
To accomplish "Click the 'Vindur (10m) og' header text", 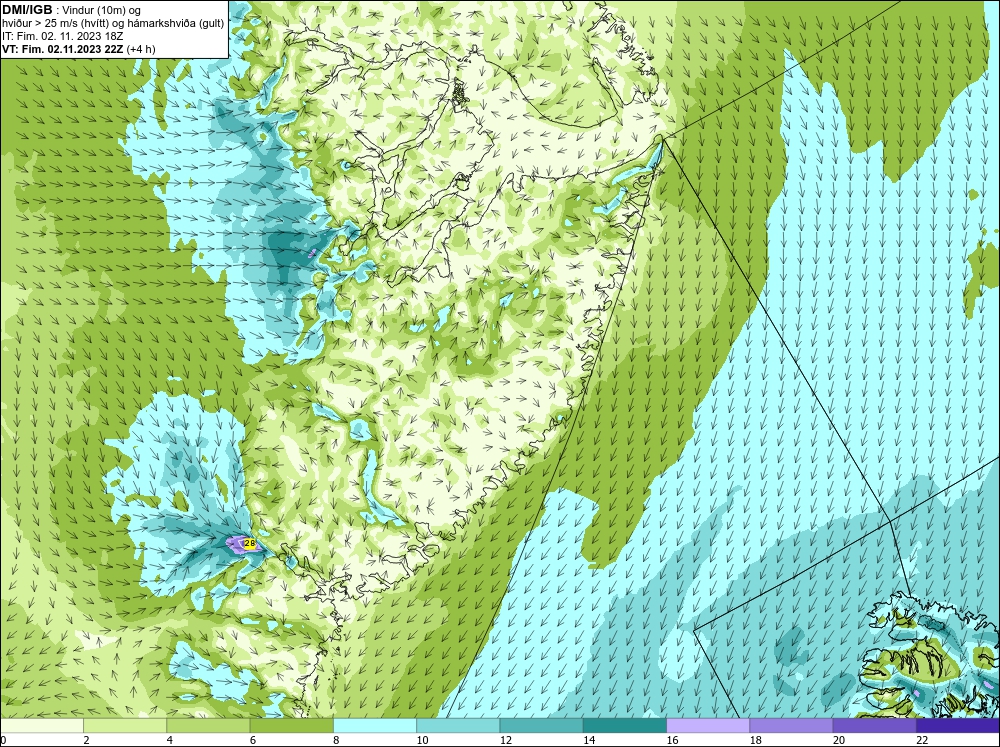I will [102, 10].
